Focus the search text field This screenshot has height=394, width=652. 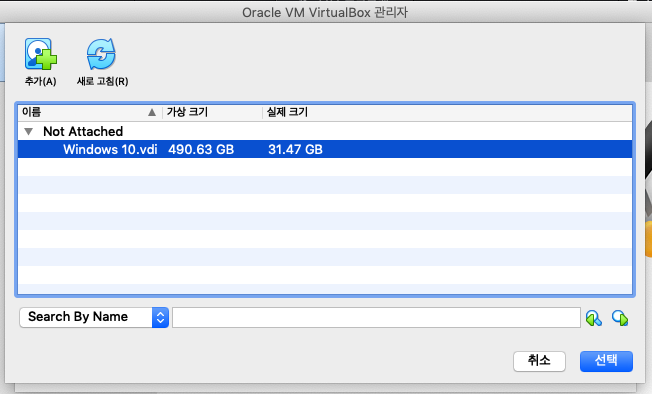click(x=376, y=318)
